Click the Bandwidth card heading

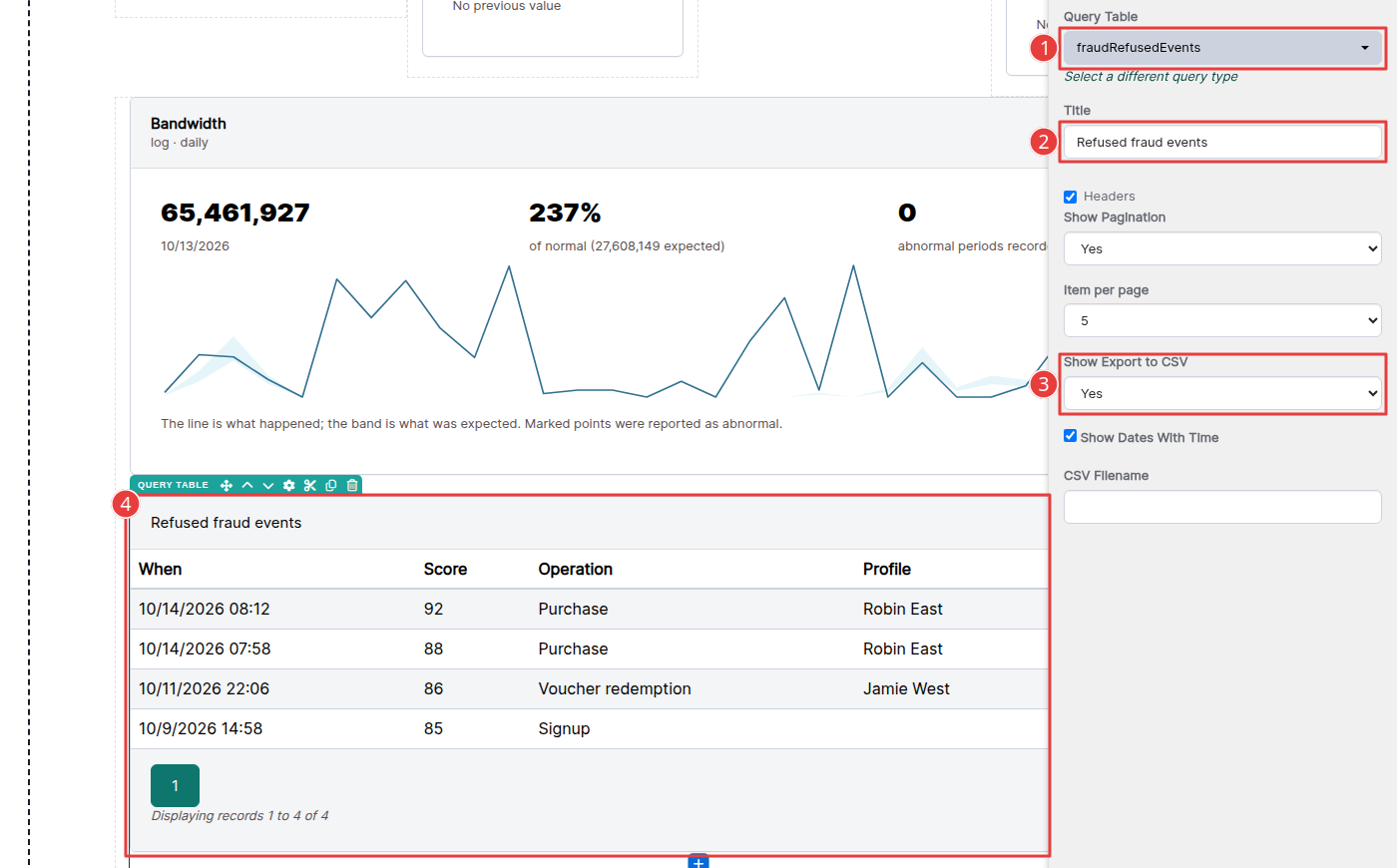coord(189,124)
